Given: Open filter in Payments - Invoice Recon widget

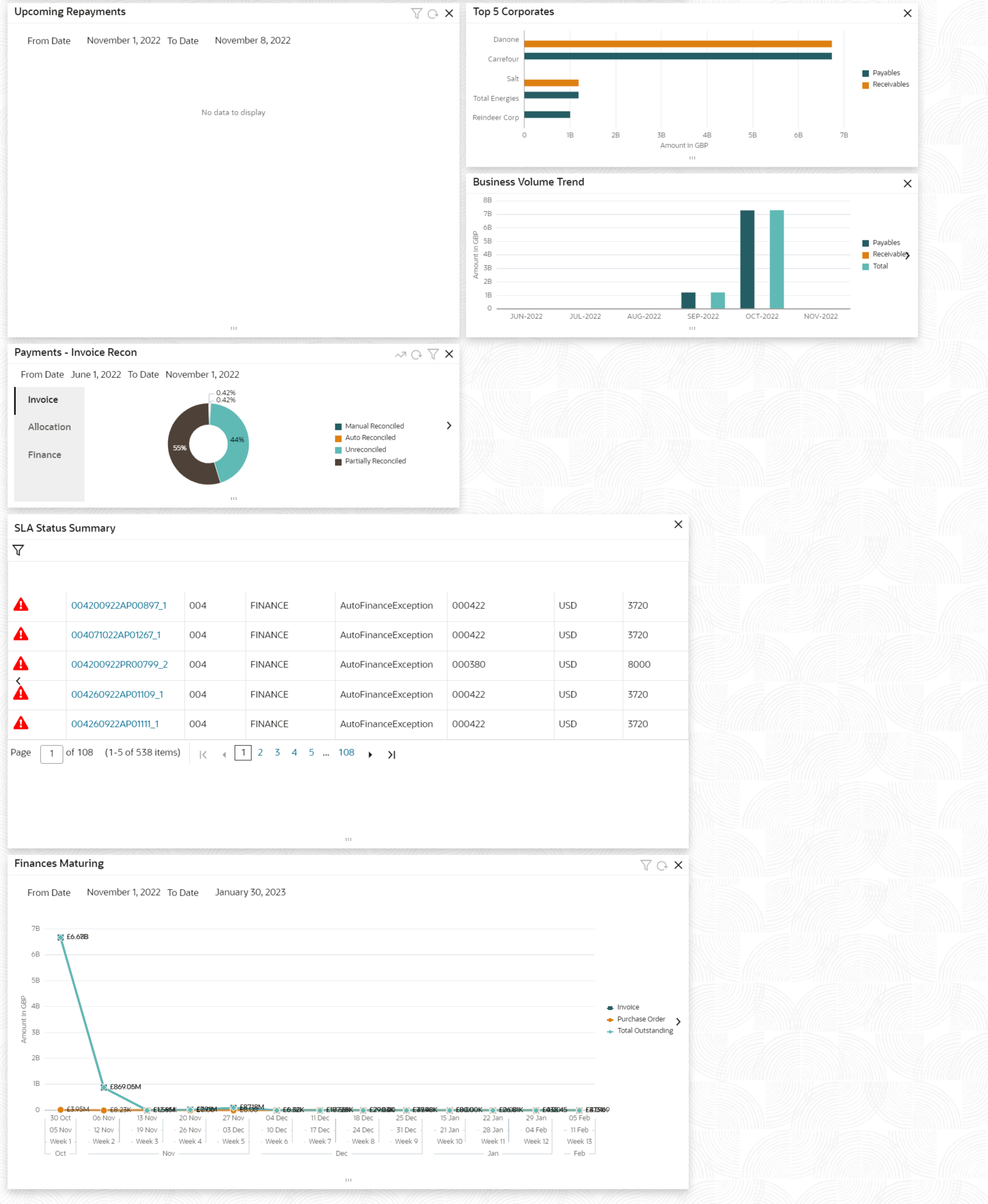Looking at the screenshot, I should click(433, 354).
